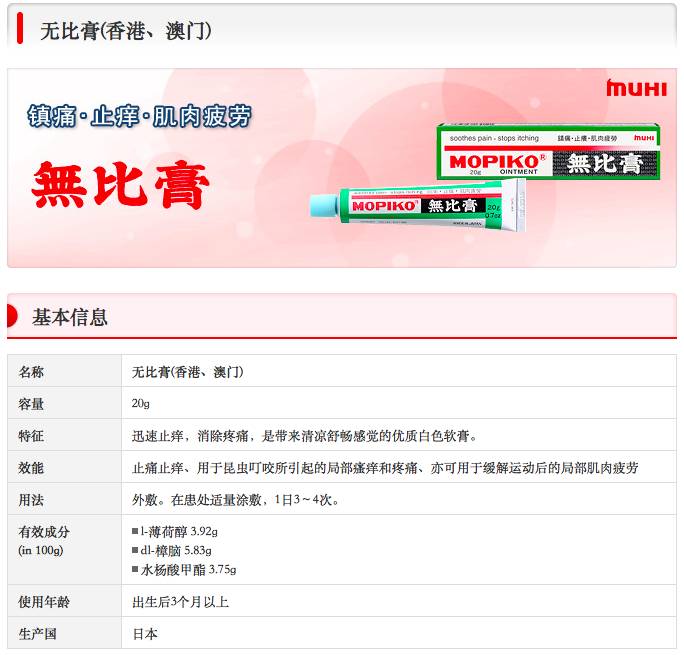Image resolution: width=684 pixels, height=655 pixels.
Task: Click the MOPIKO ointment box image
Action: (548, 152)
